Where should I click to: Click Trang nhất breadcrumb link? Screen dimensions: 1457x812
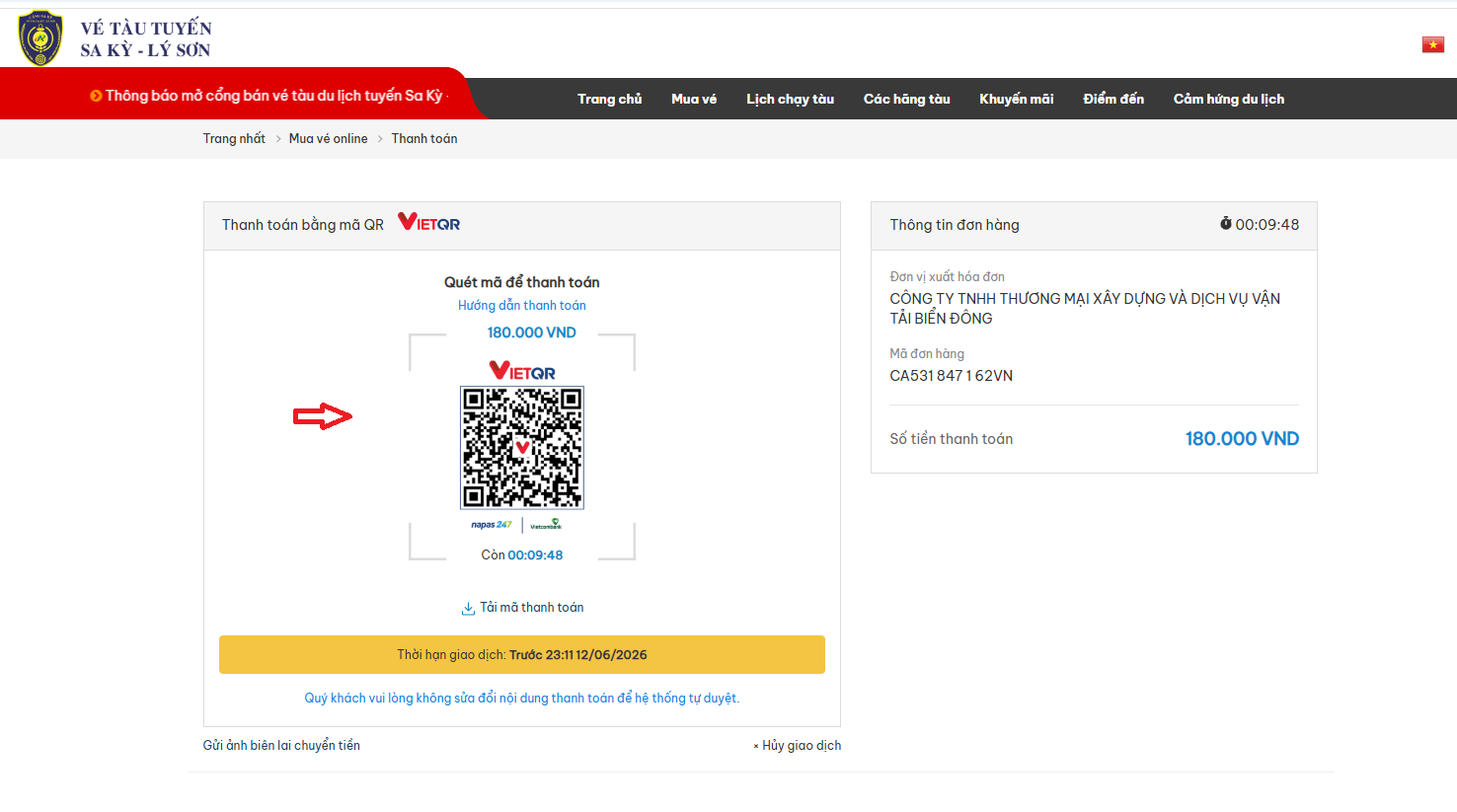pos(234,138)
